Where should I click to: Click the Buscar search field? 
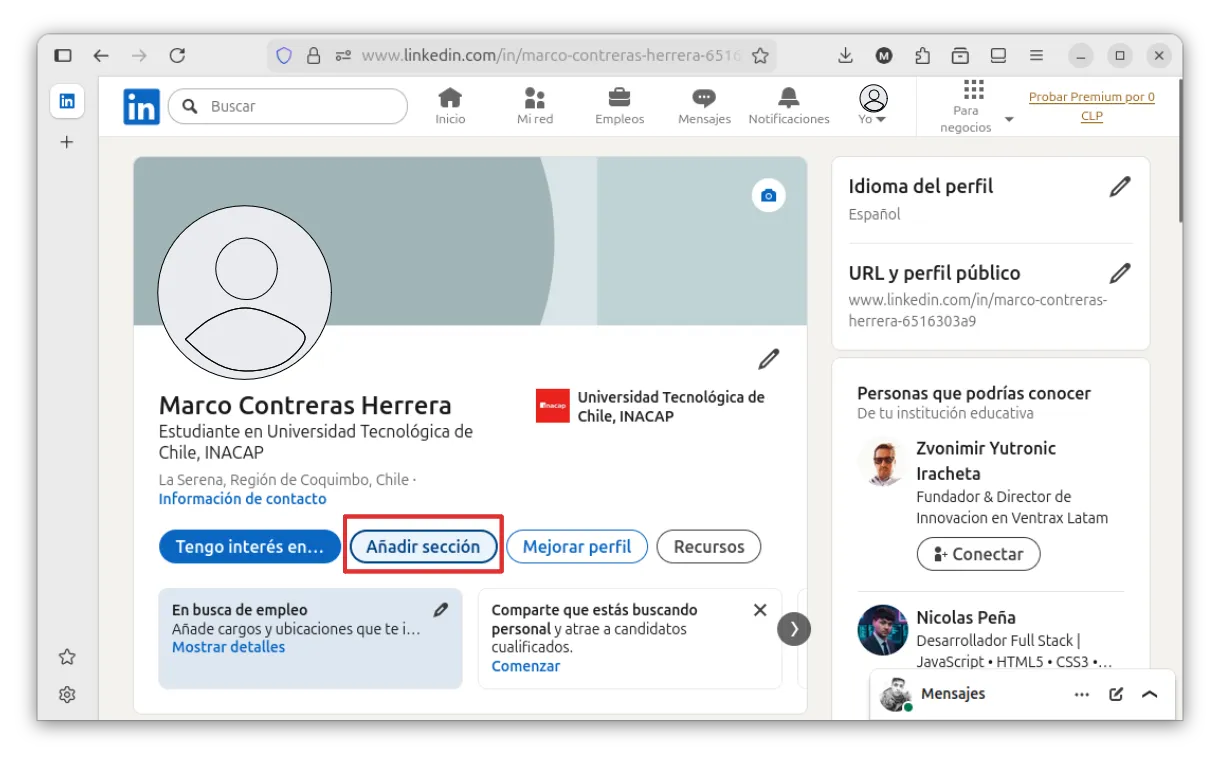pos(300,107)
